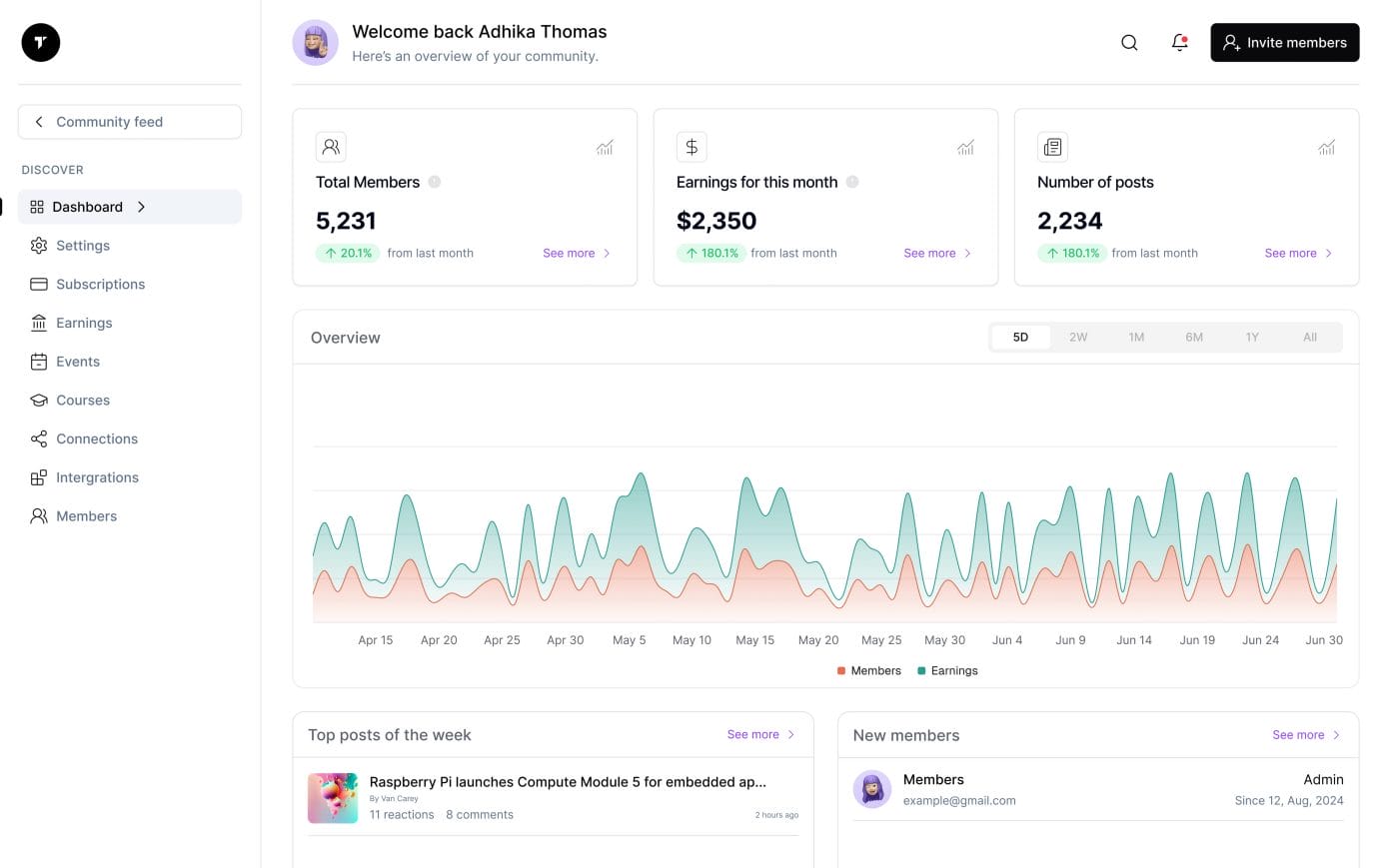Viewport: 1389px width, 868px height.
Task: Open Subscriptions in the sidebar
Action: pyautogui.click(x=100, y=285)
